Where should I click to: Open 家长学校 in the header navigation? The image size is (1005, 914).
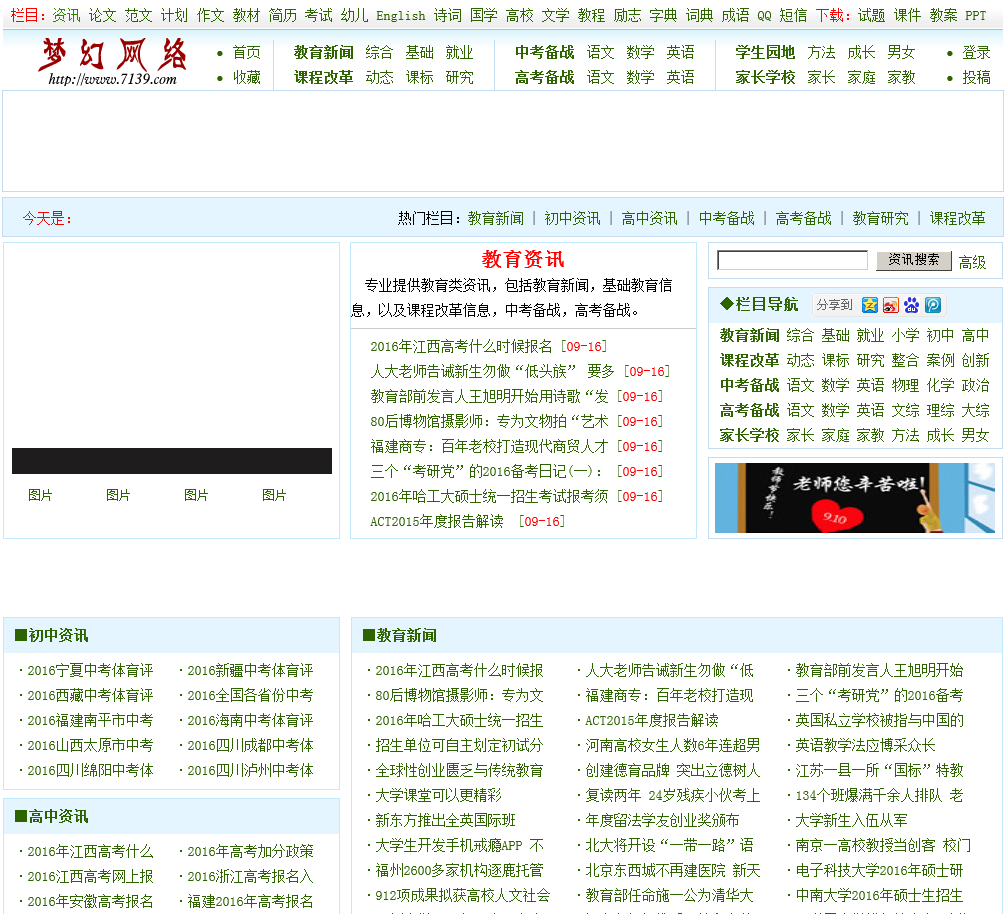pos(765,78)
